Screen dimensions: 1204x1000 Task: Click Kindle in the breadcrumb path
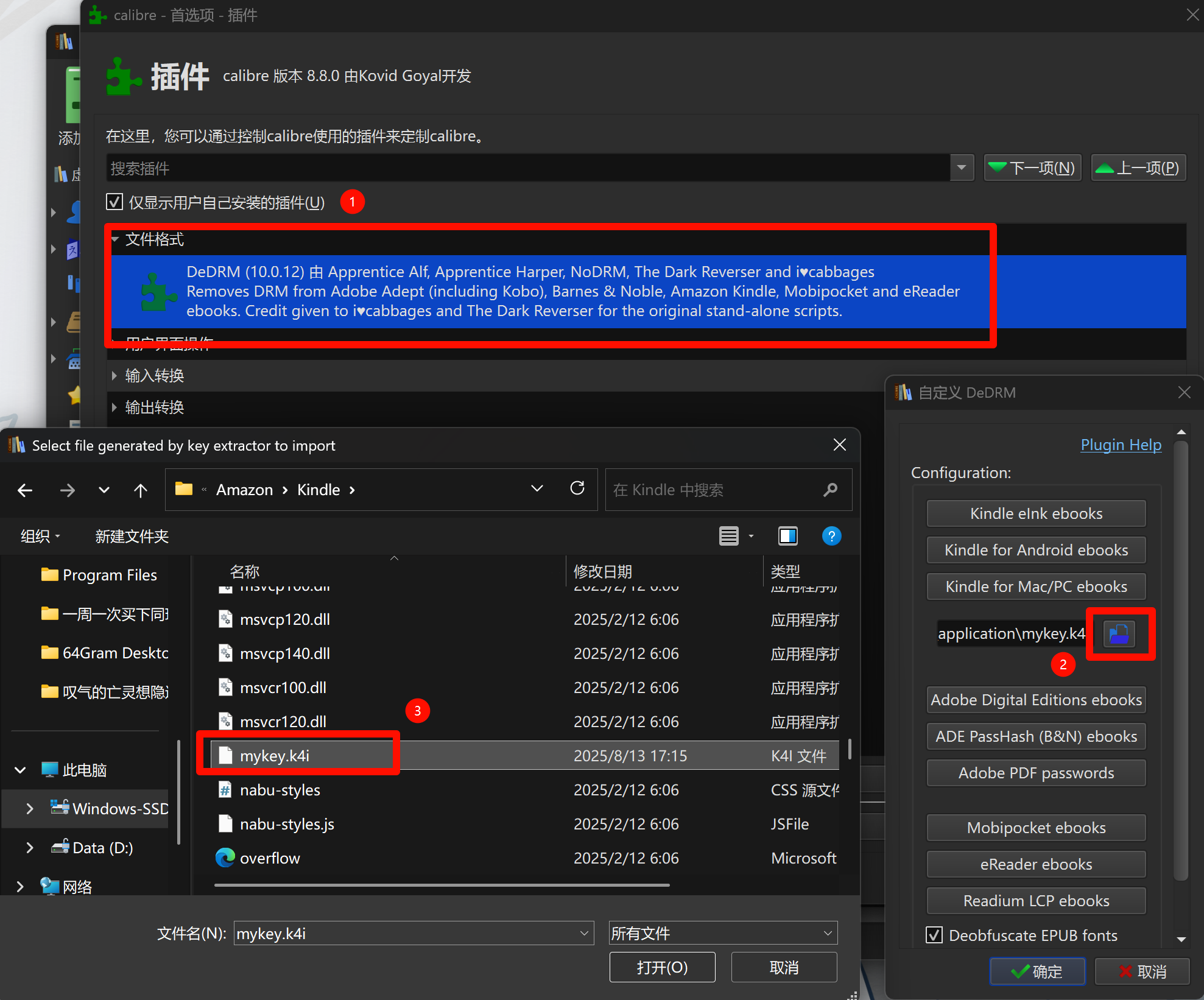coord(319,490)
